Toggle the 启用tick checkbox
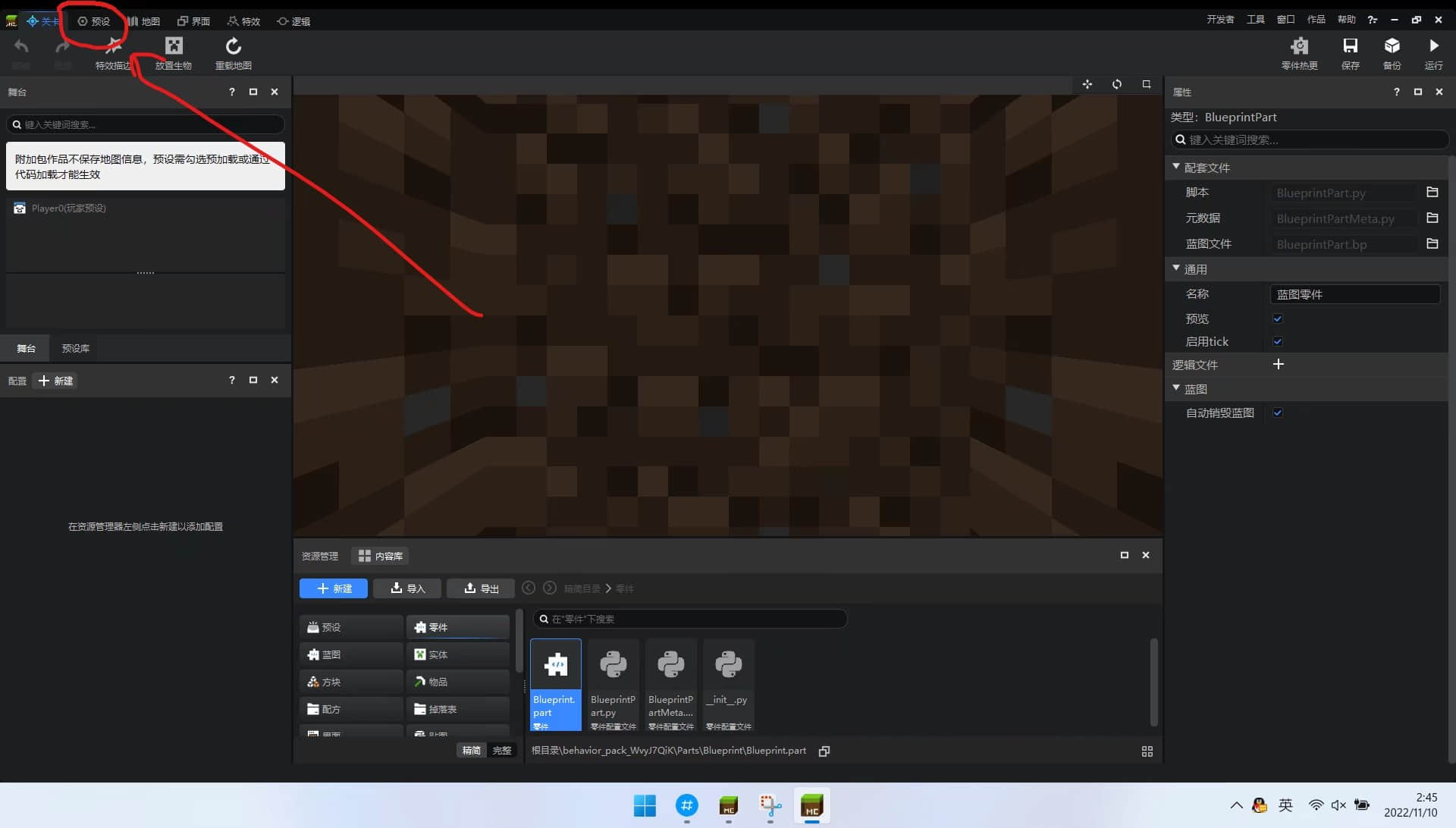 coord(1278,341)
